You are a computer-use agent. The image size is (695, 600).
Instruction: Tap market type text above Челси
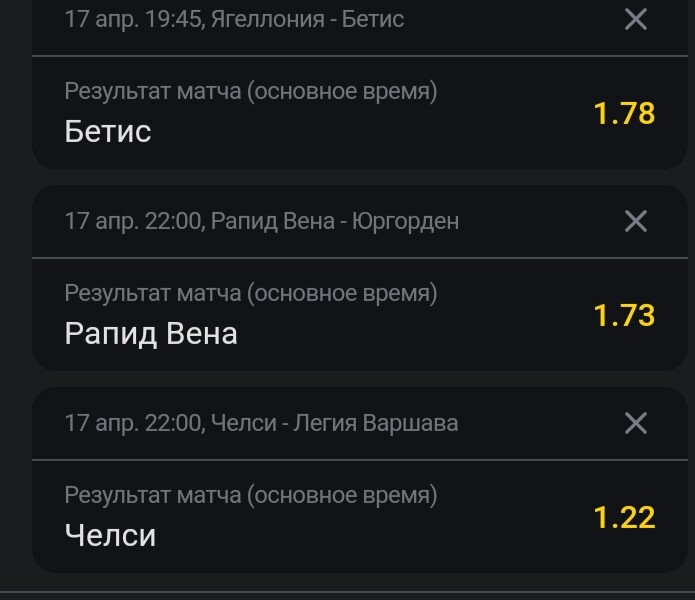tap(251, 495)
